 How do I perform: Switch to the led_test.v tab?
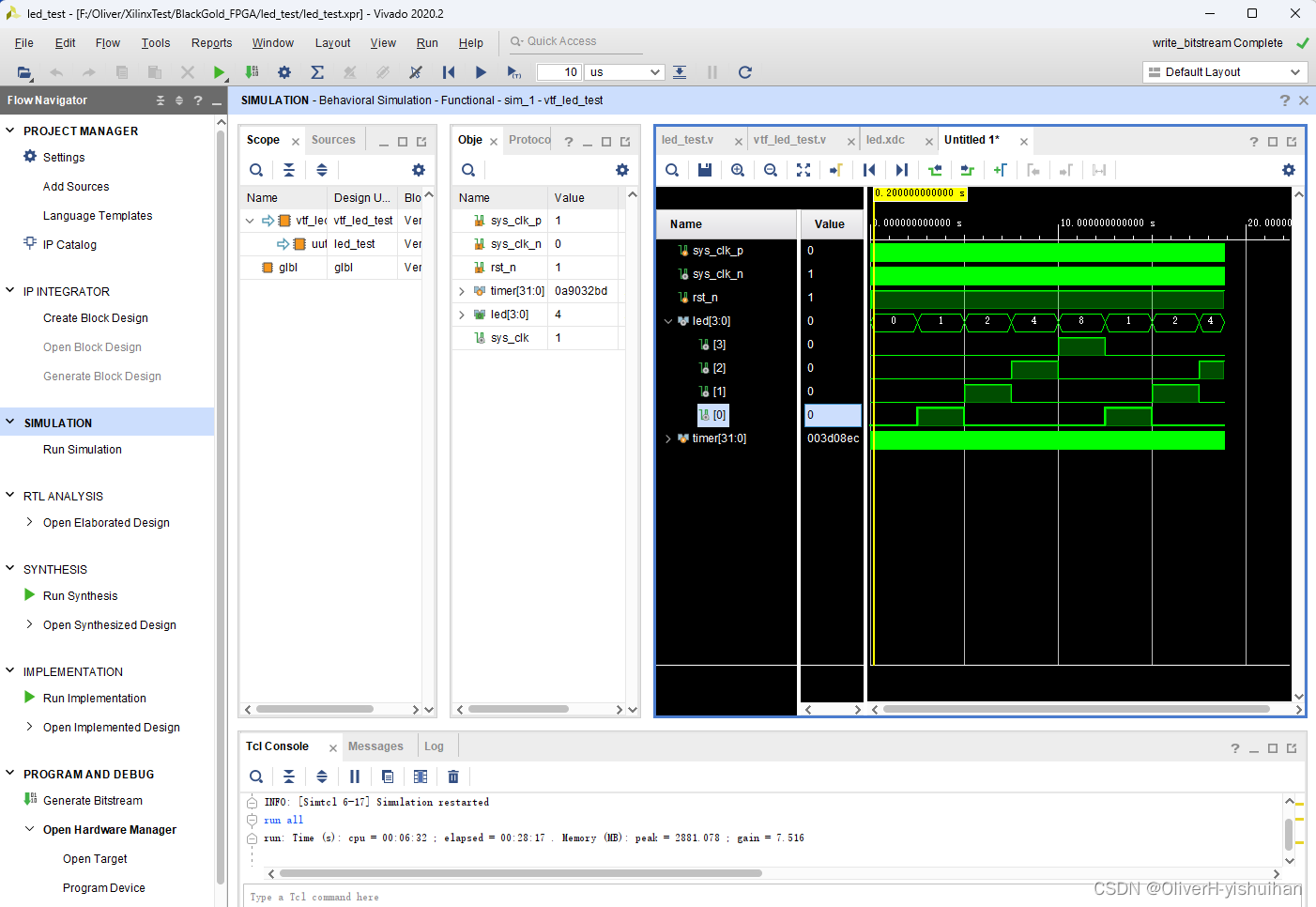click(687, 140)
